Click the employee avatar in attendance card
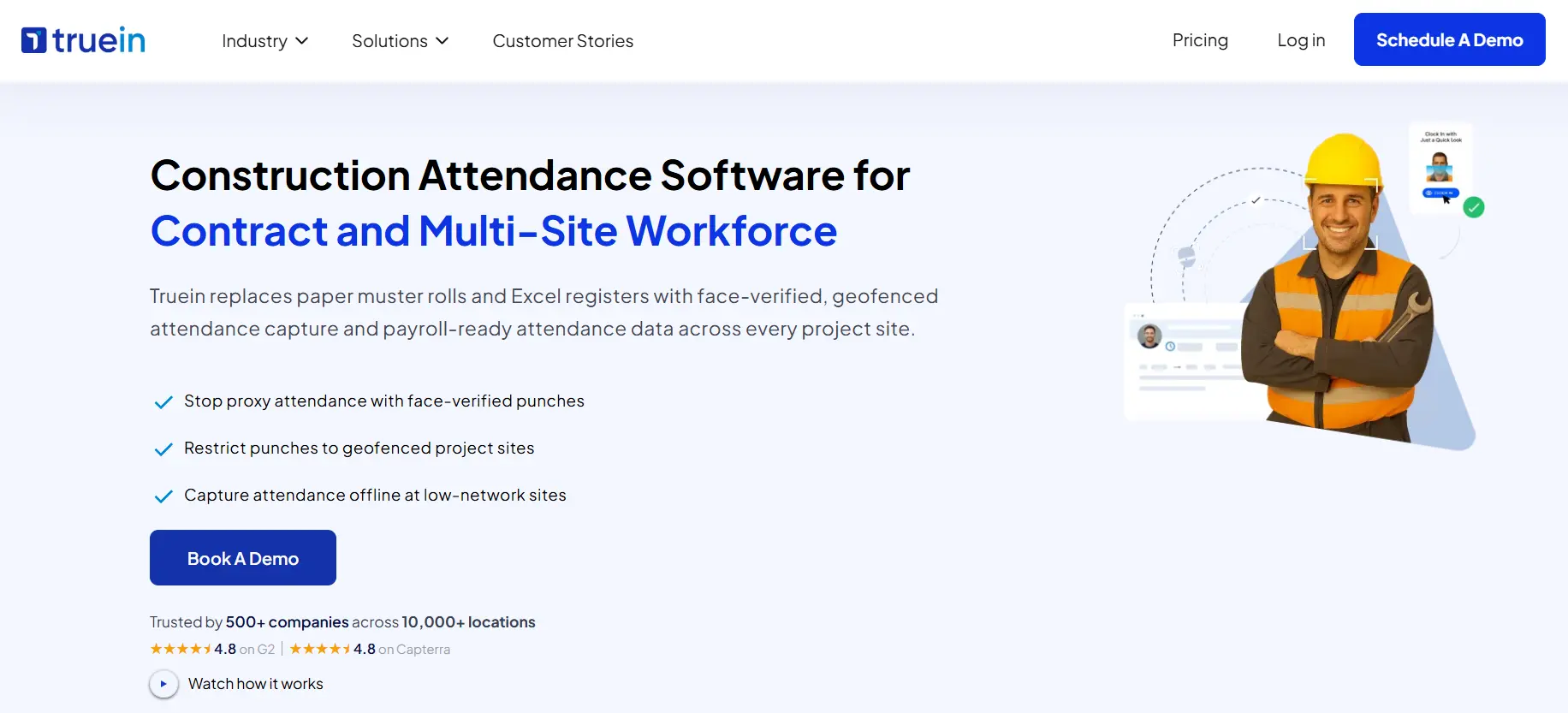Screen dimensions: 1568x713 [x=1149, y=336]
